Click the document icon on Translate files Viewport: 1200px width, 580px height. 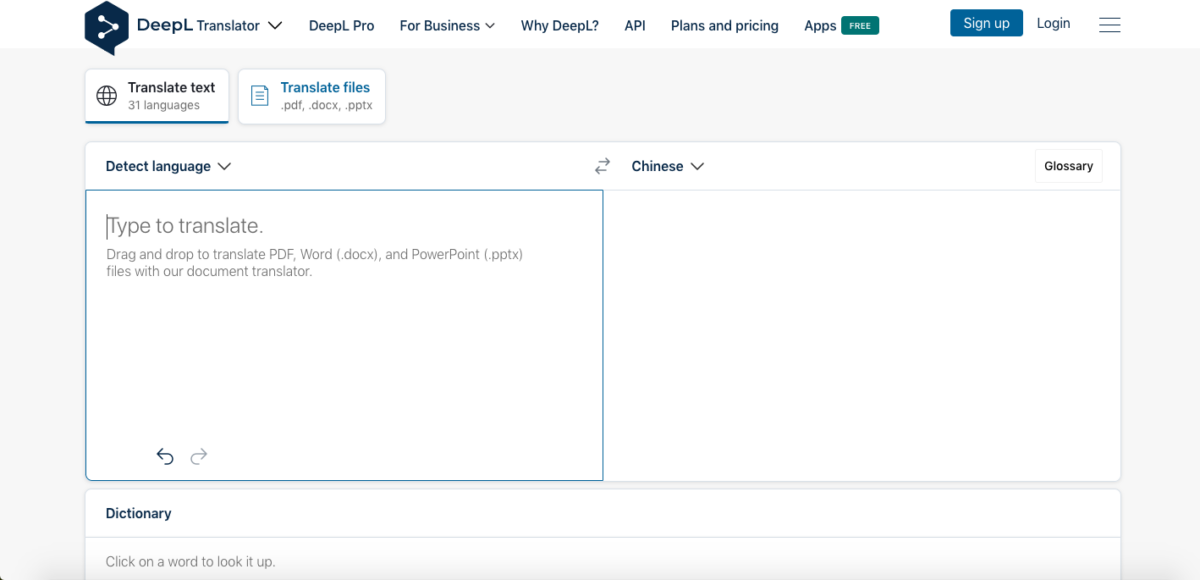(x=260, y=96)
